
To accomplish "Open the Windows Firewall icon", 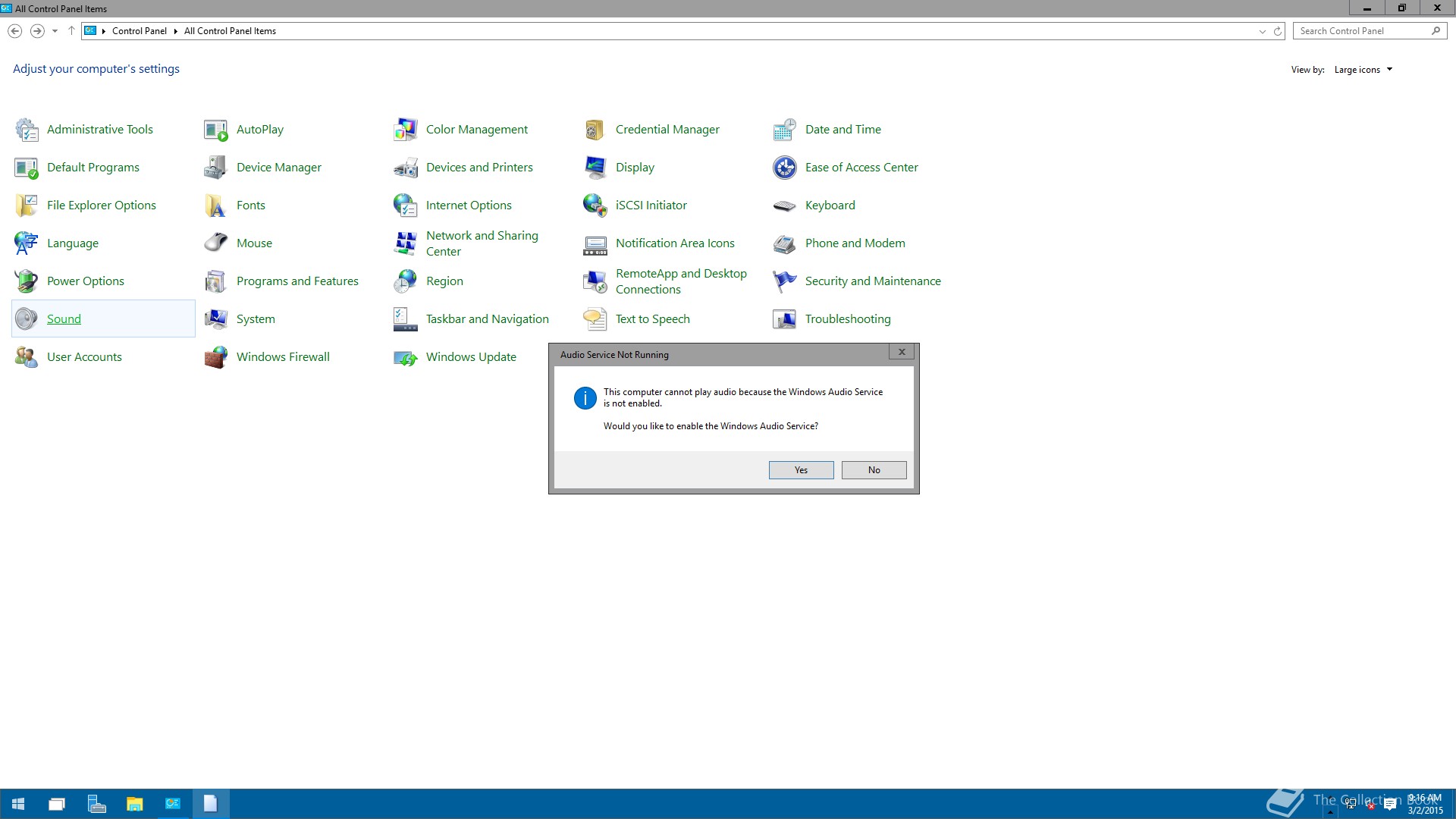I will 216,357.
